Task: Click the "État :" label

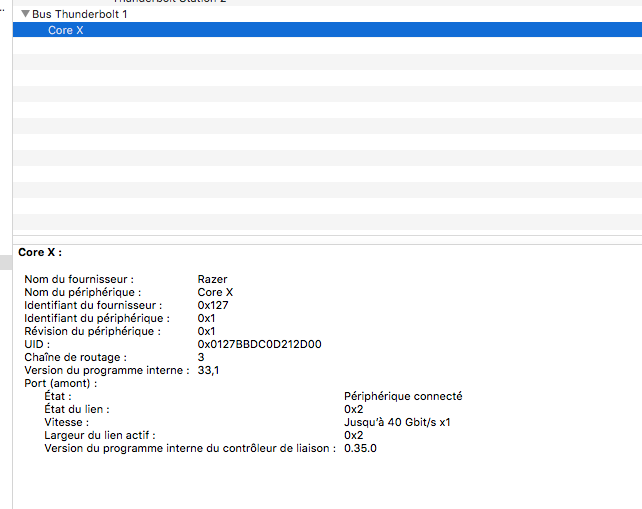Action: coord(58,396)
